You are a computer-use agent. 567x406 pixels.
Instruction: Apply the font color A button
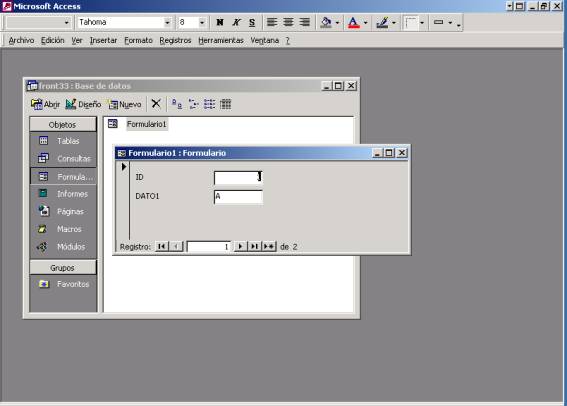click(x=353, y=22)
